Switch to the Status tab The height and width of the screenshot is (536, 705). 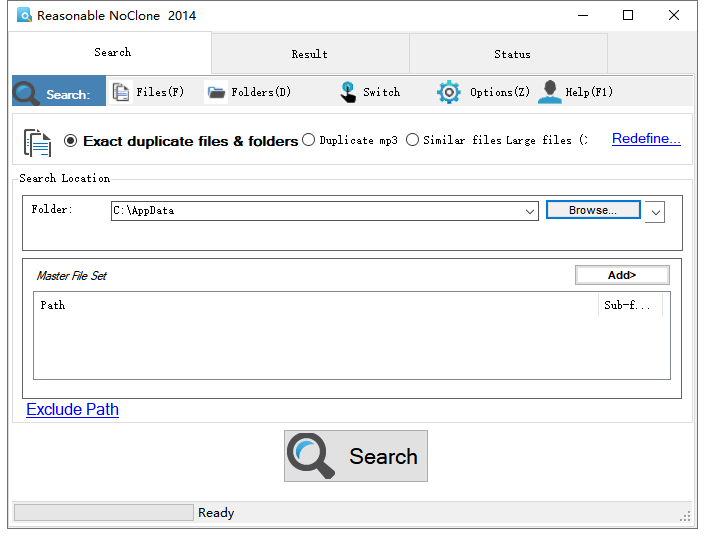[x=511, y=54]
